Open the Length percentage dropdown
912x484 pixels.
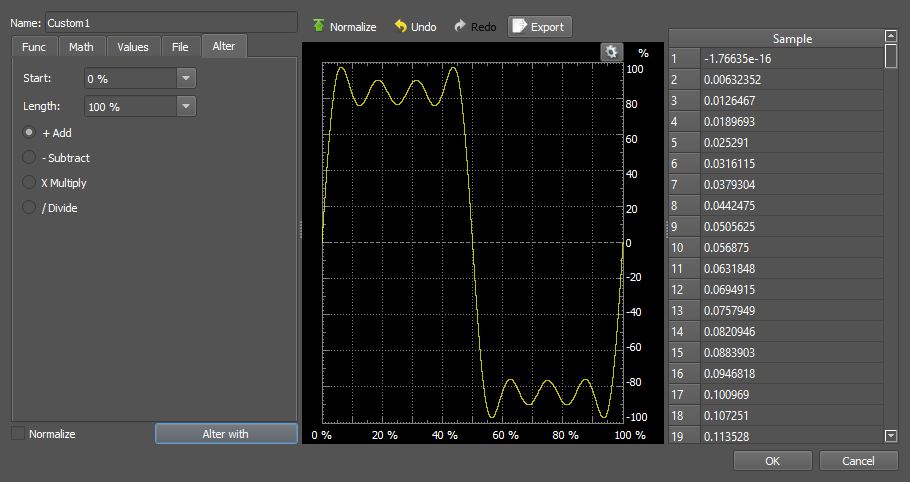[x=186, y=106]
